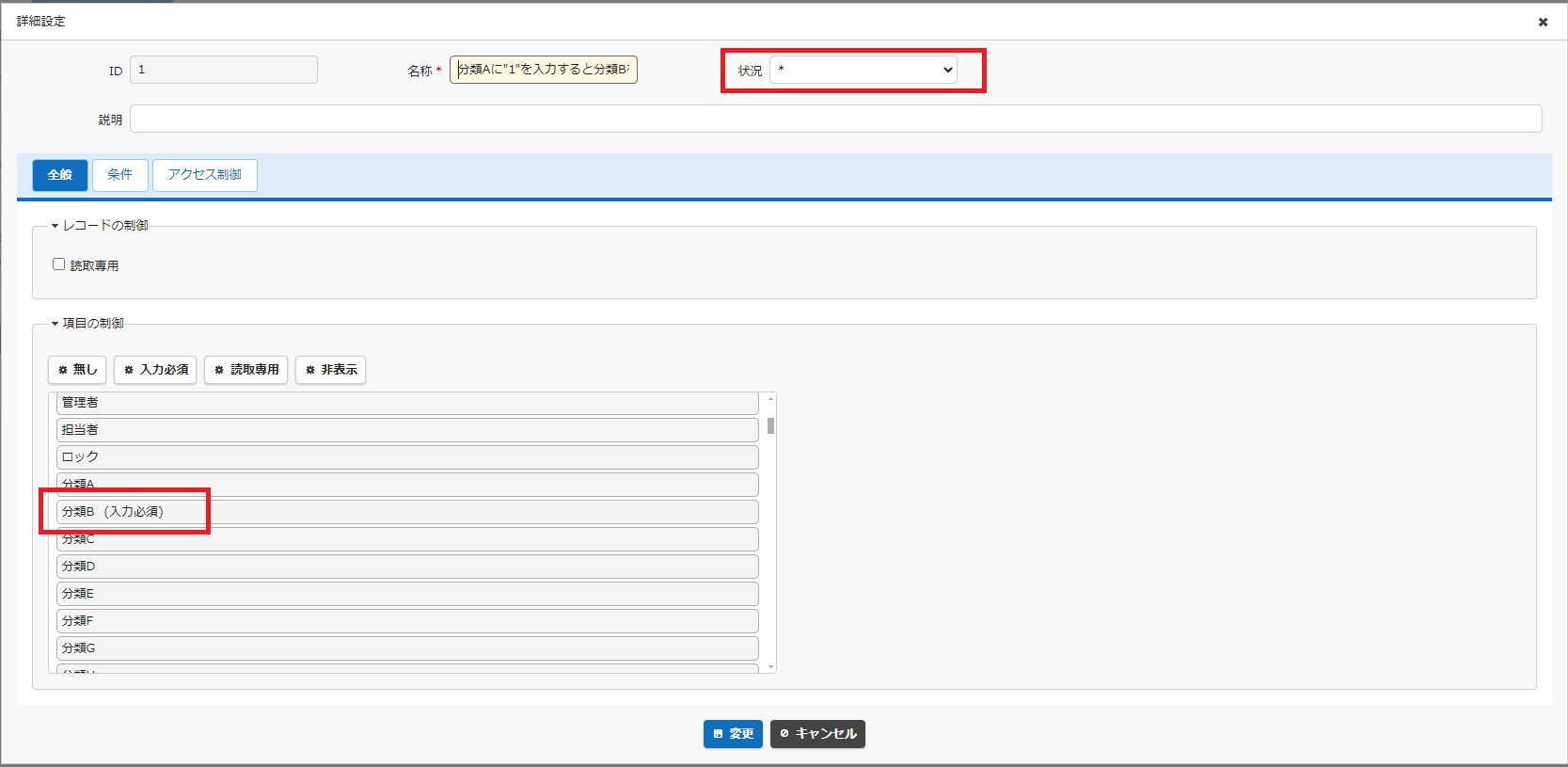Switch to the 全般 tab
1568x767 pixels.
click(60, 175)
